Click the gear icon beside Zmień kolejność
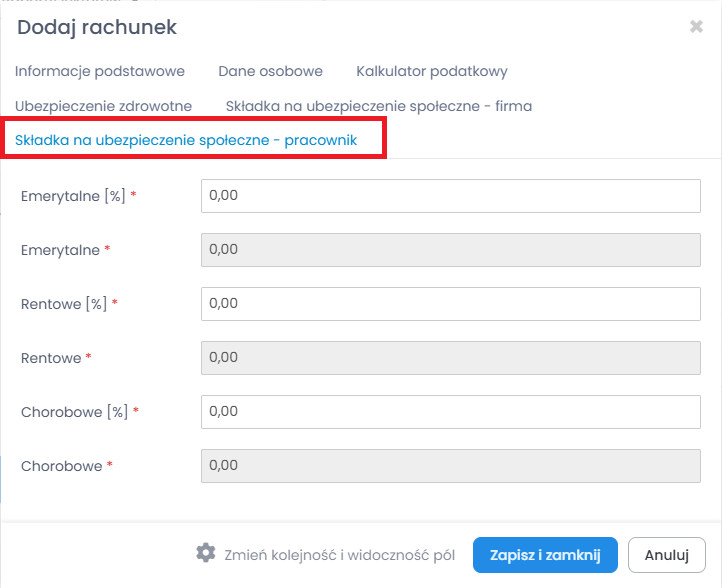 [x=206, y=553]
